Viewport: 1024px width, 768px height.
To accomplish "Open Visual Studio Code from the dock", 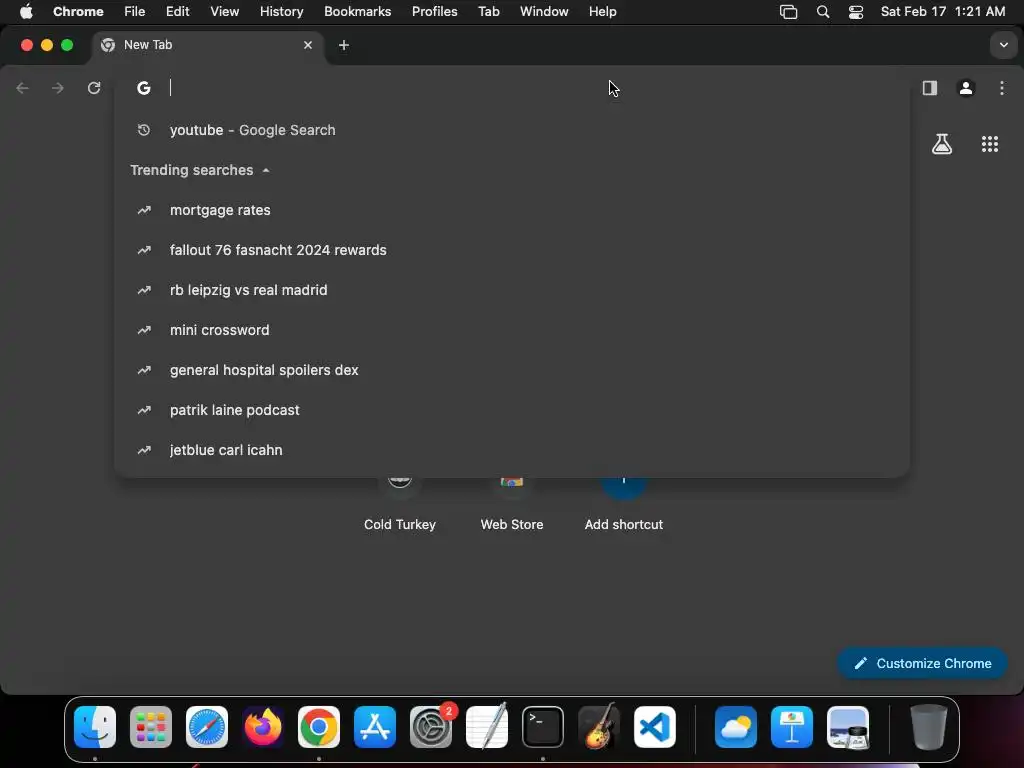I will [x=655, y=727].
